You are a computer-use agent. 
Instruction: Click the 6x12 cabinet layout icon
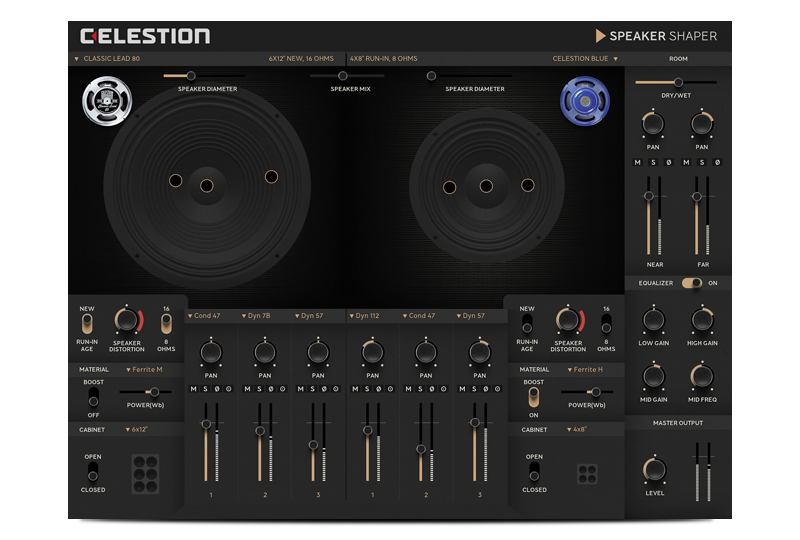click(x=145, y=474)
